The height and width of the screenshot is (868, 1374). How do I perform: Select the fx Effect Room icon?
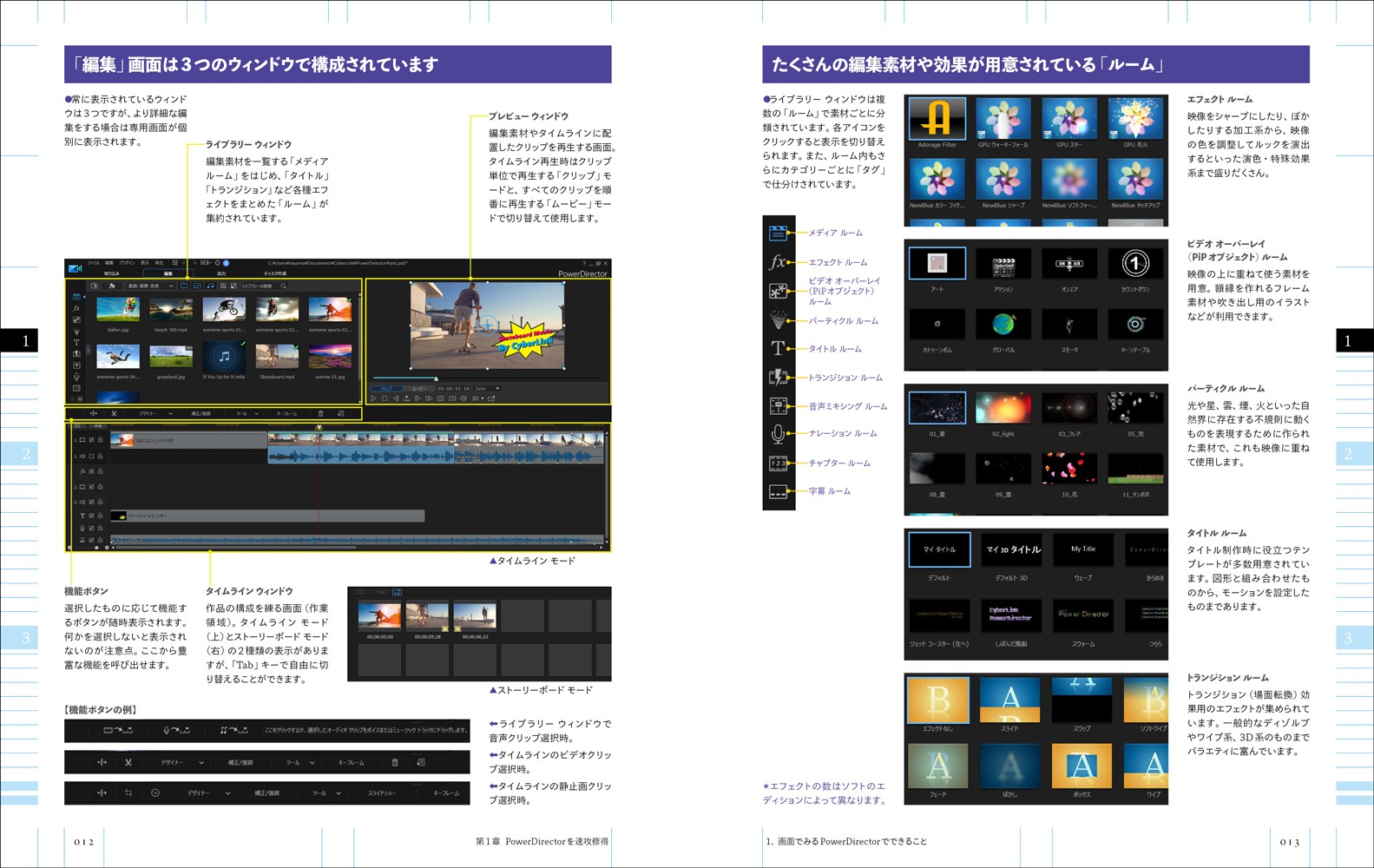(778, 262)
